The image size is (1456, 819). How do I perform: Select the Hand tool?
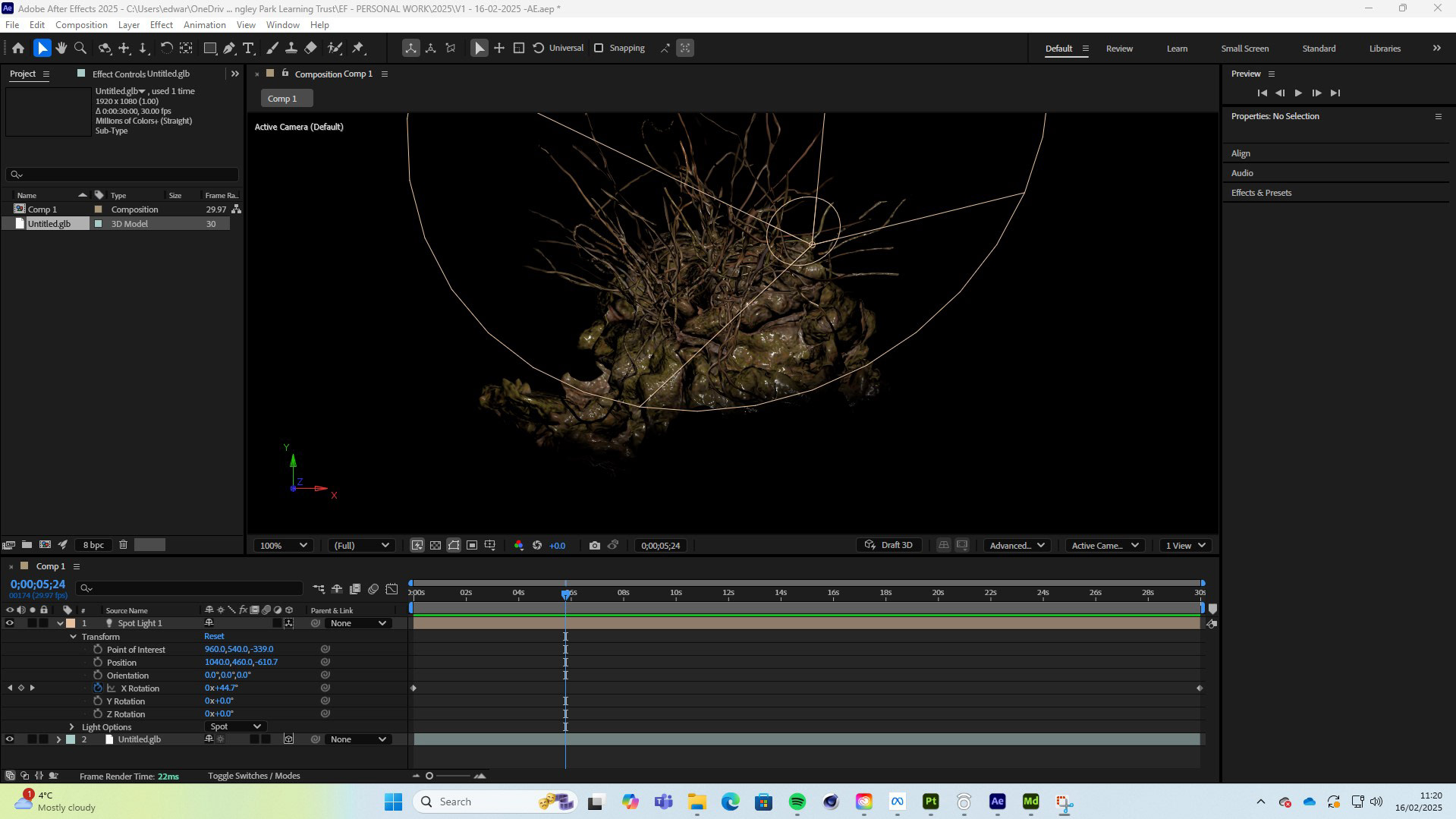tap(61, 48)
